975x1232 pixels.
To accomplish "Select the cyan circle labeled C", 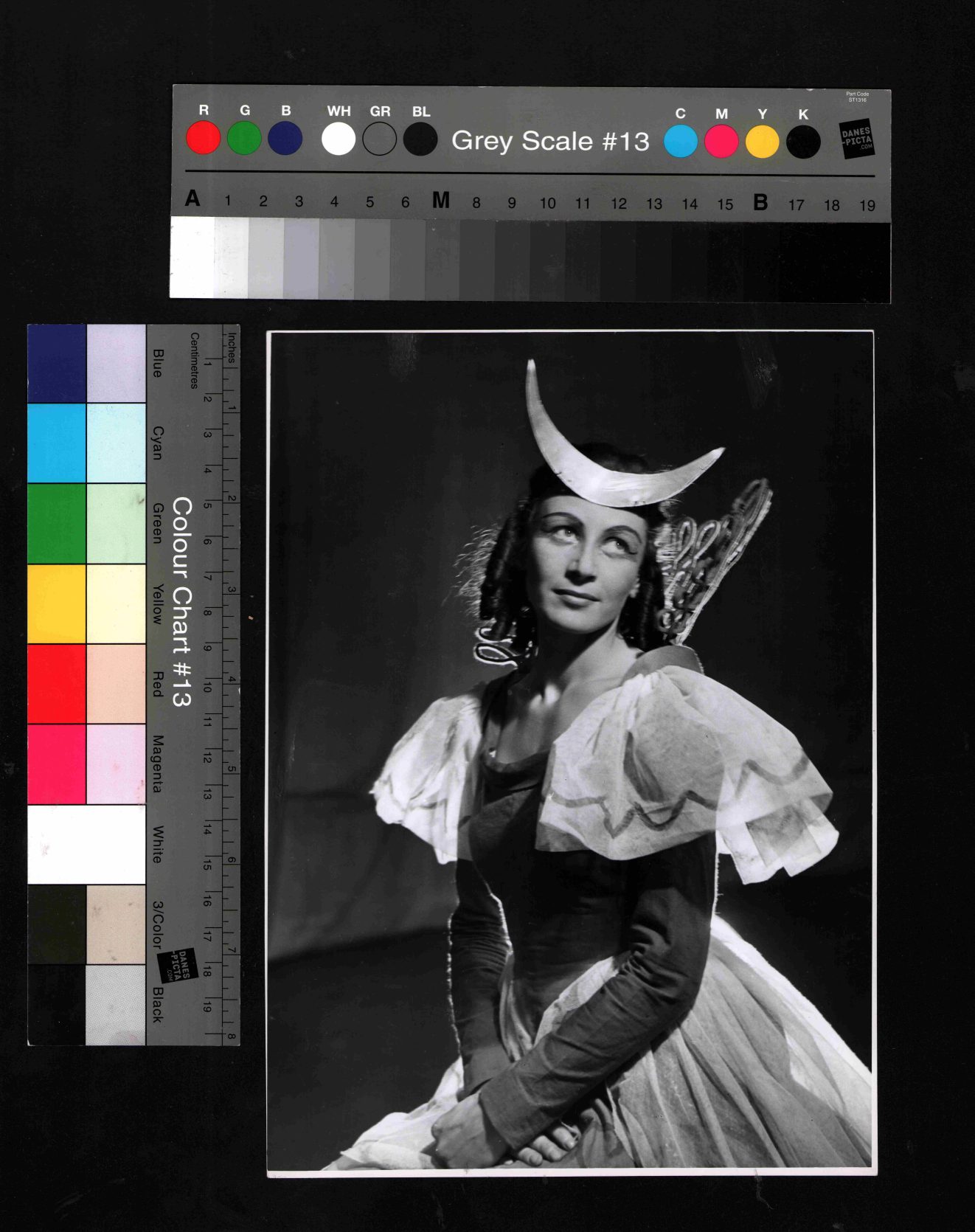I will [x=680, y=142].
